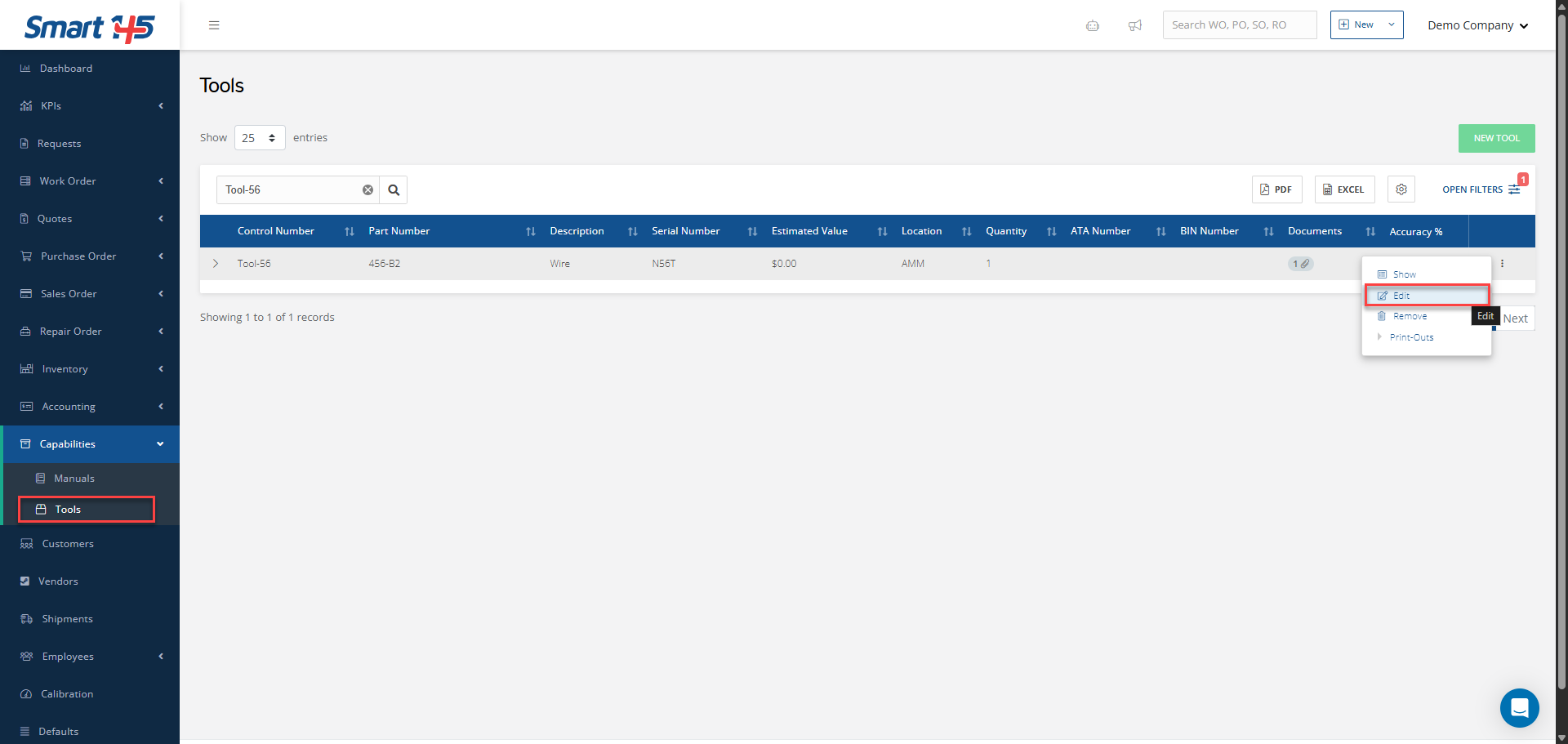Click the hamburger menu icon
Screen dimensions: 1568x744
pos(214,25)
